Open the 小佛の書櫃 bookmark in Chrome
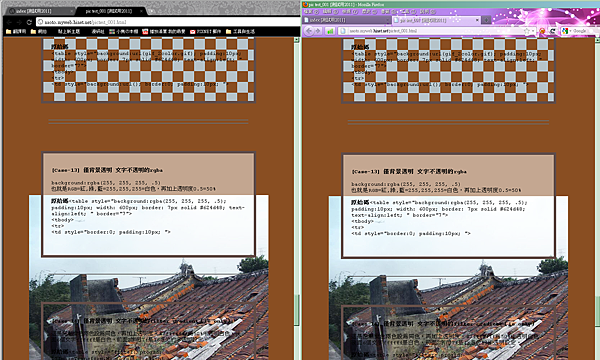Screen dimensions: 600x360 (x=123, y=32)
